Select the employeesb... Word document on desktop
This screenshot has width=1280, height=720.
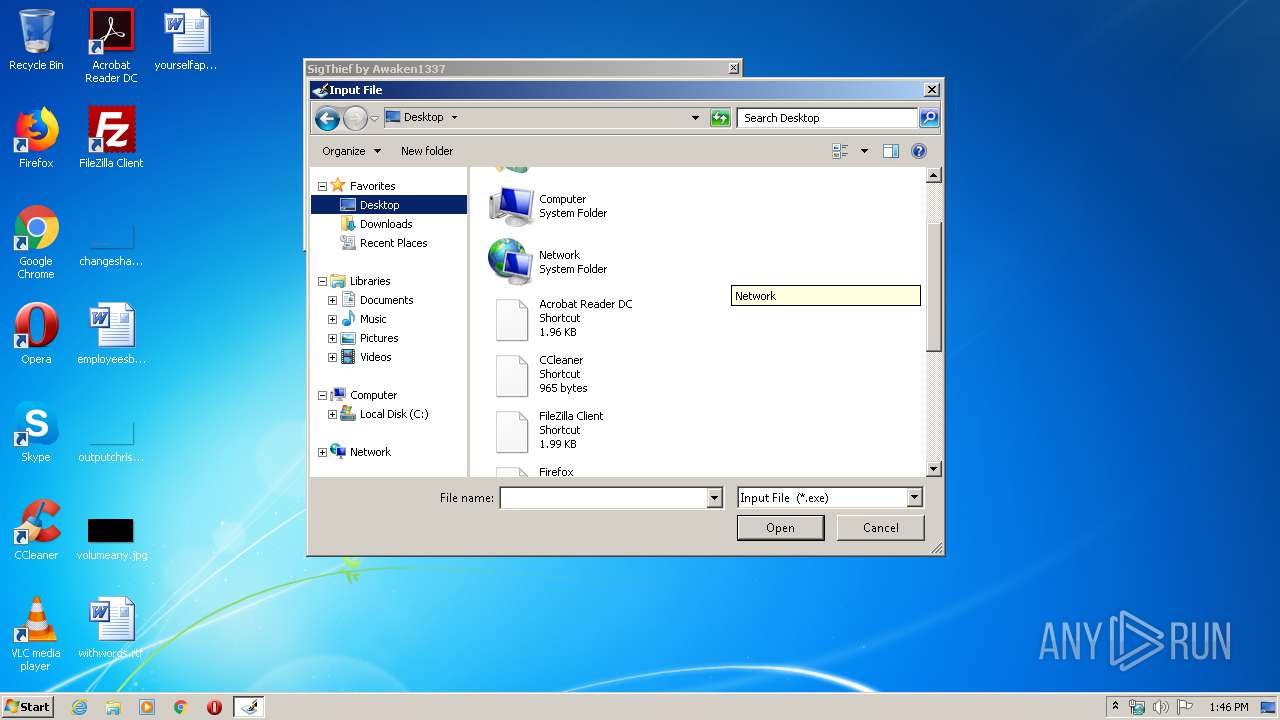[111, 334]
